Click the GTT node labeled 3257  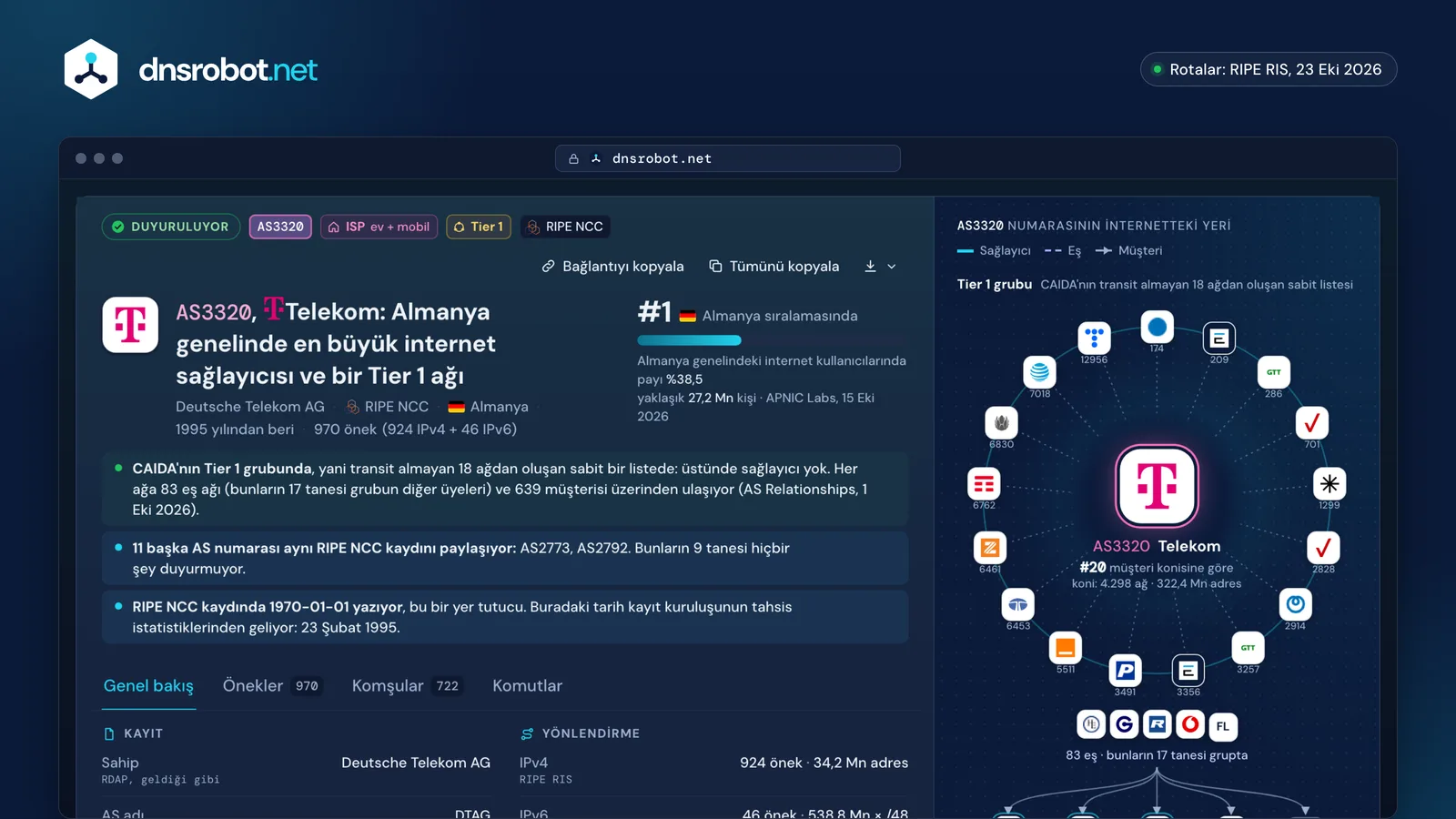pyautogui.click(x=1248, y=648)
